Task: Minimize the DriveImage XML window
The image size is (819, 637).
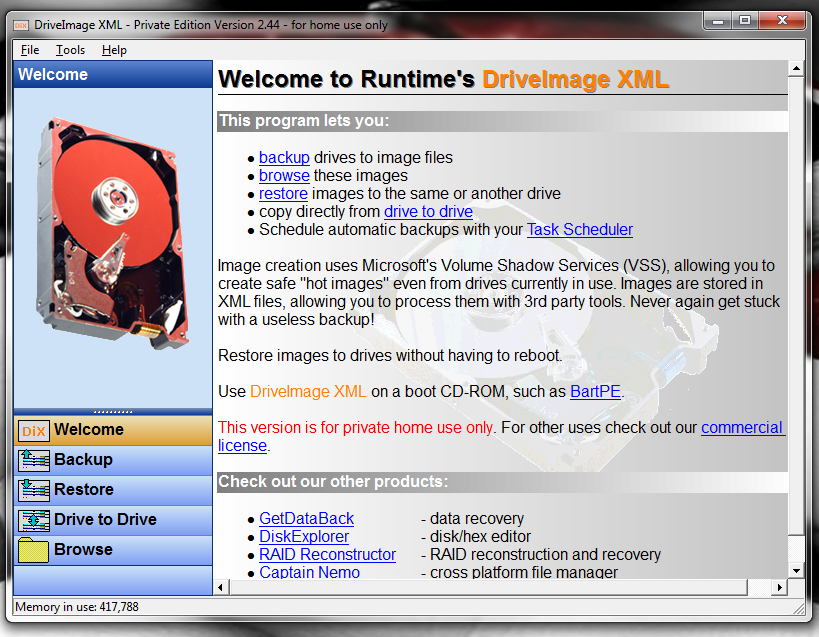Action: pyautogui.click(x=718, y=21)
